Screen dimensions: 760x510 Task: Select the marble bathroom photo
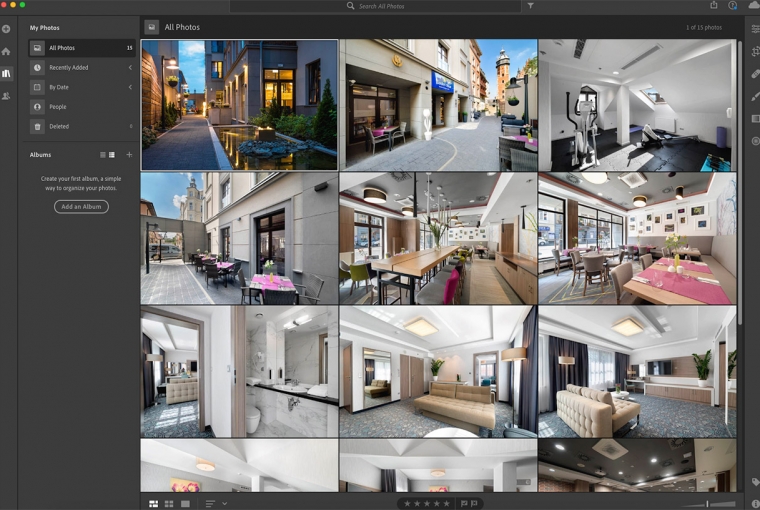[239, 371]
